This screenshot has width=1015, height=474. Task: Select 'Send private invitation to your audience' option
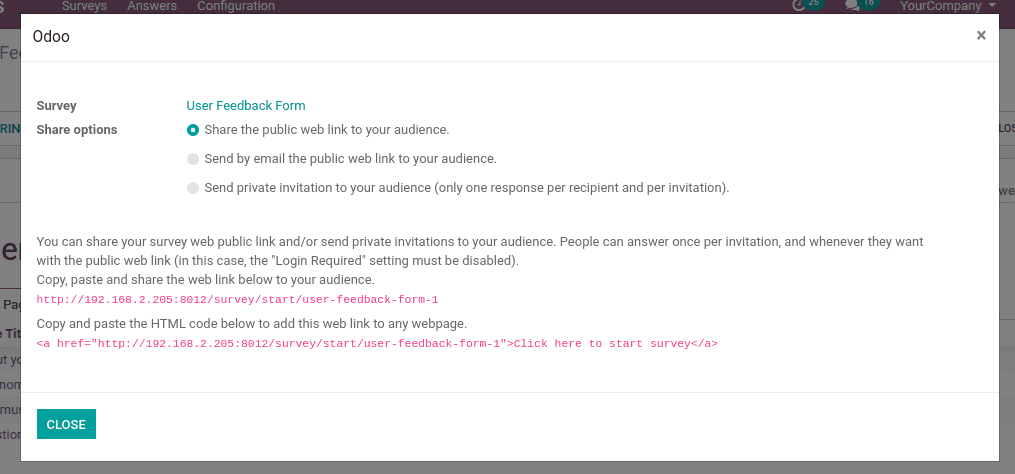click(x=193, y=188)
